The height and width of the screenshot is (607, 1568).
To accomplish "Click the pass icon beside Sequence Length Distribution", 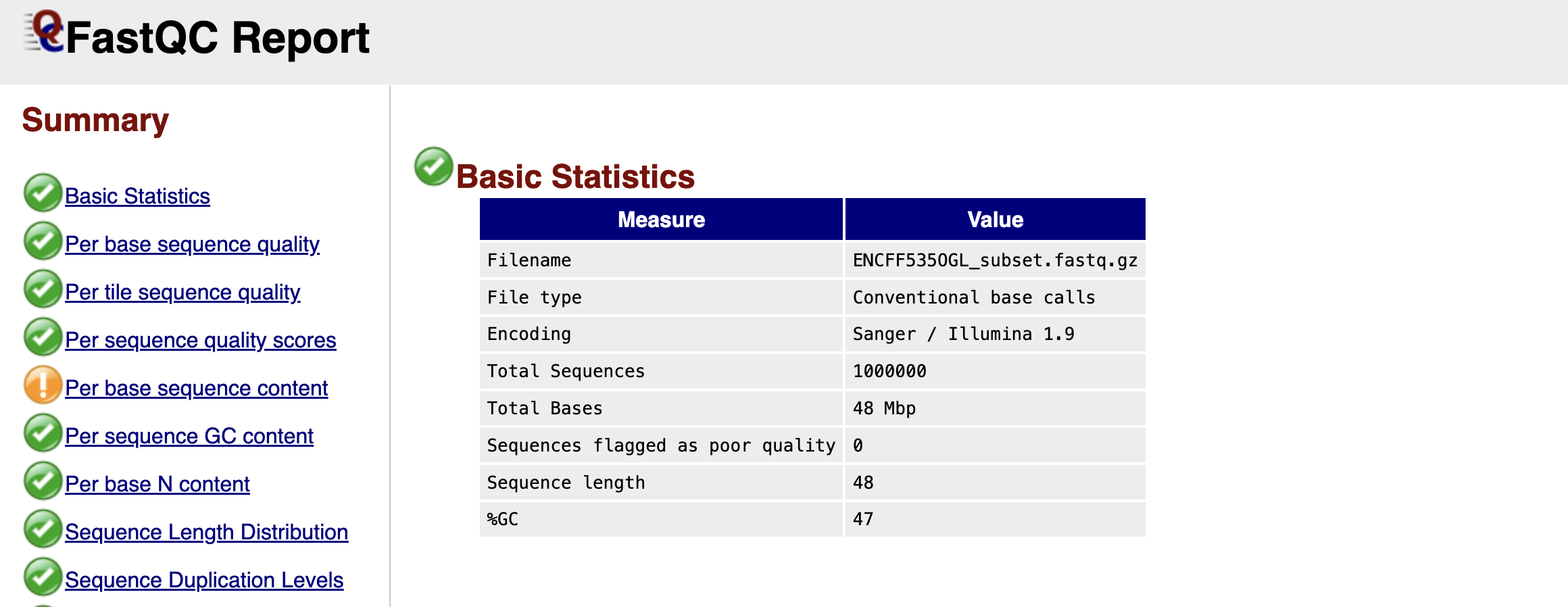I will pyautogui.click(x=43, y=529).
